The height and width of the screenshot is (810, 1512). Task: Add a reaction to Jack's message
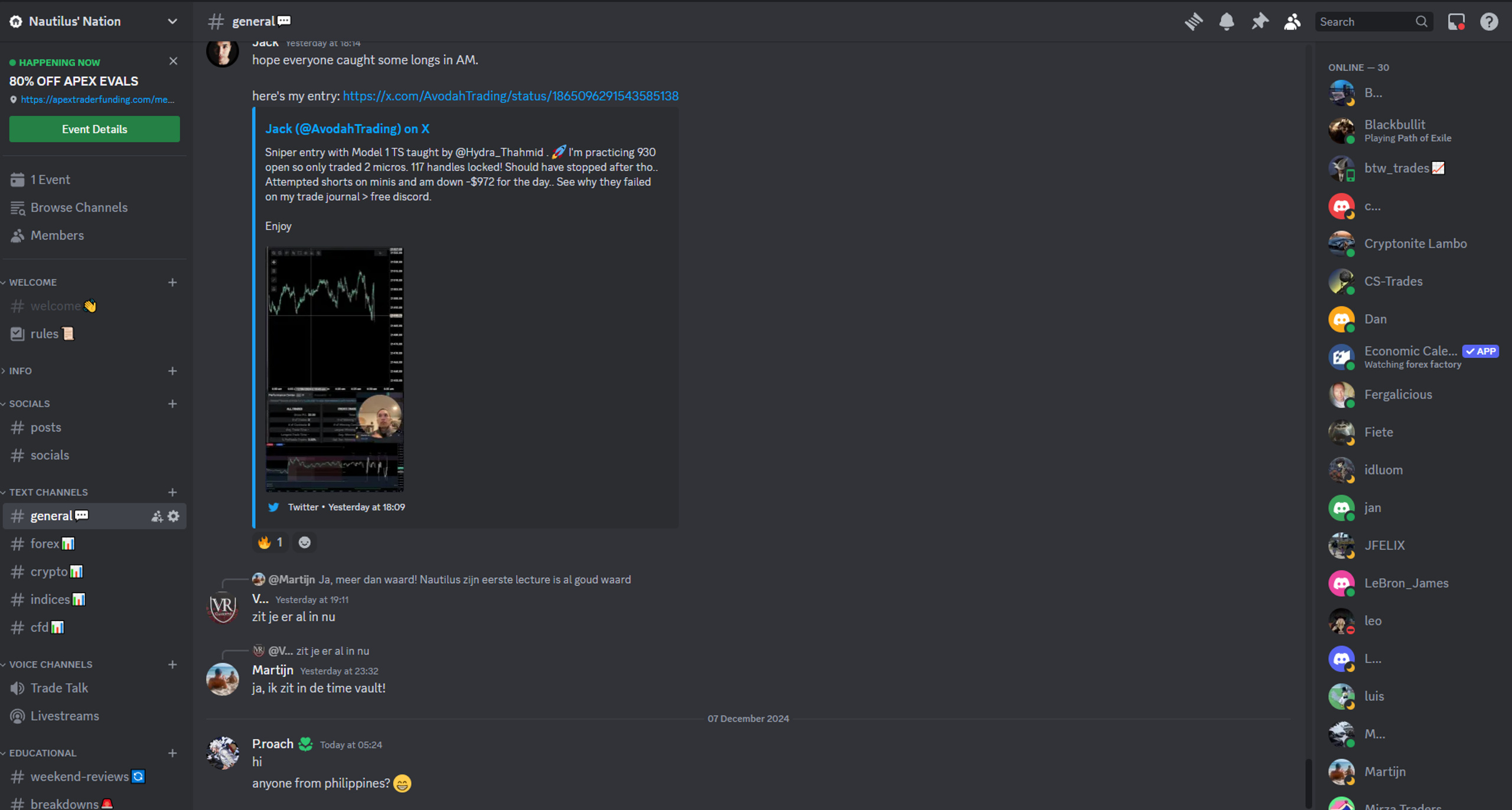click(x=304, y=543)
